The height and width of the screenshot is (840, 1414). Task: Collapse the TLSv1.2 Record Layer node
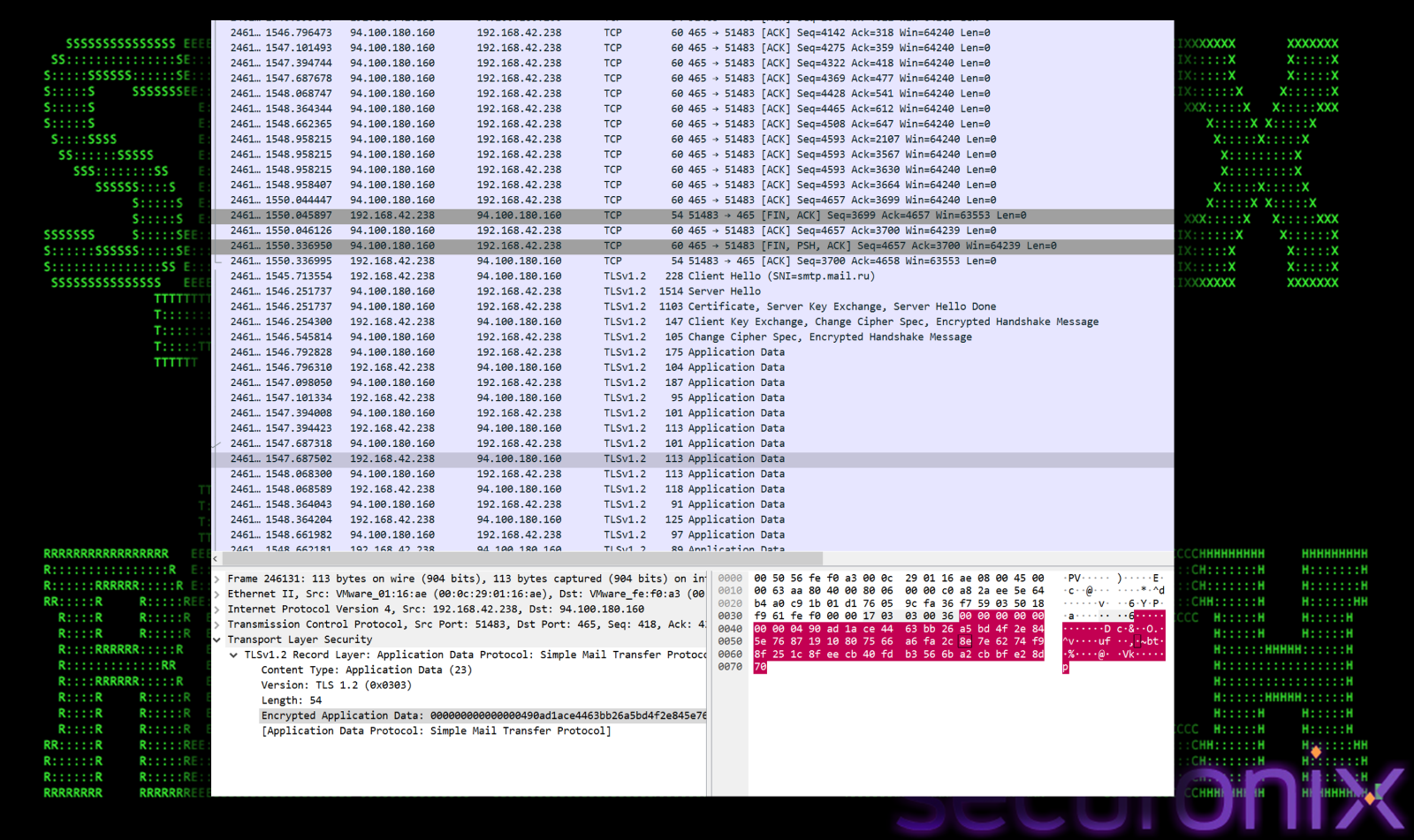(x=234, y=655)
